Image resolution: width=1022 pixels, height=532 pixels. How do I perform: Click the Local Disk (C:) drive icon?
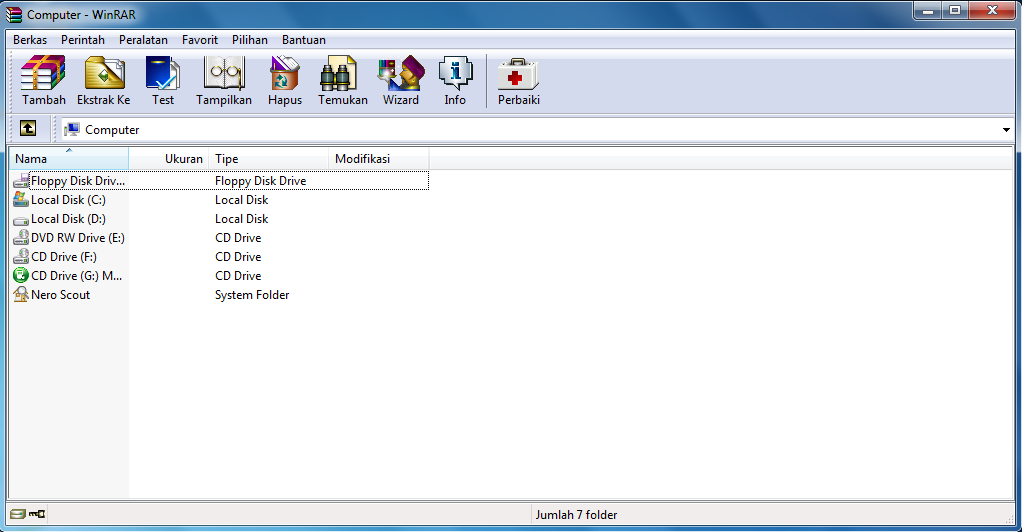pyautogui.click(x=21, y=200)
